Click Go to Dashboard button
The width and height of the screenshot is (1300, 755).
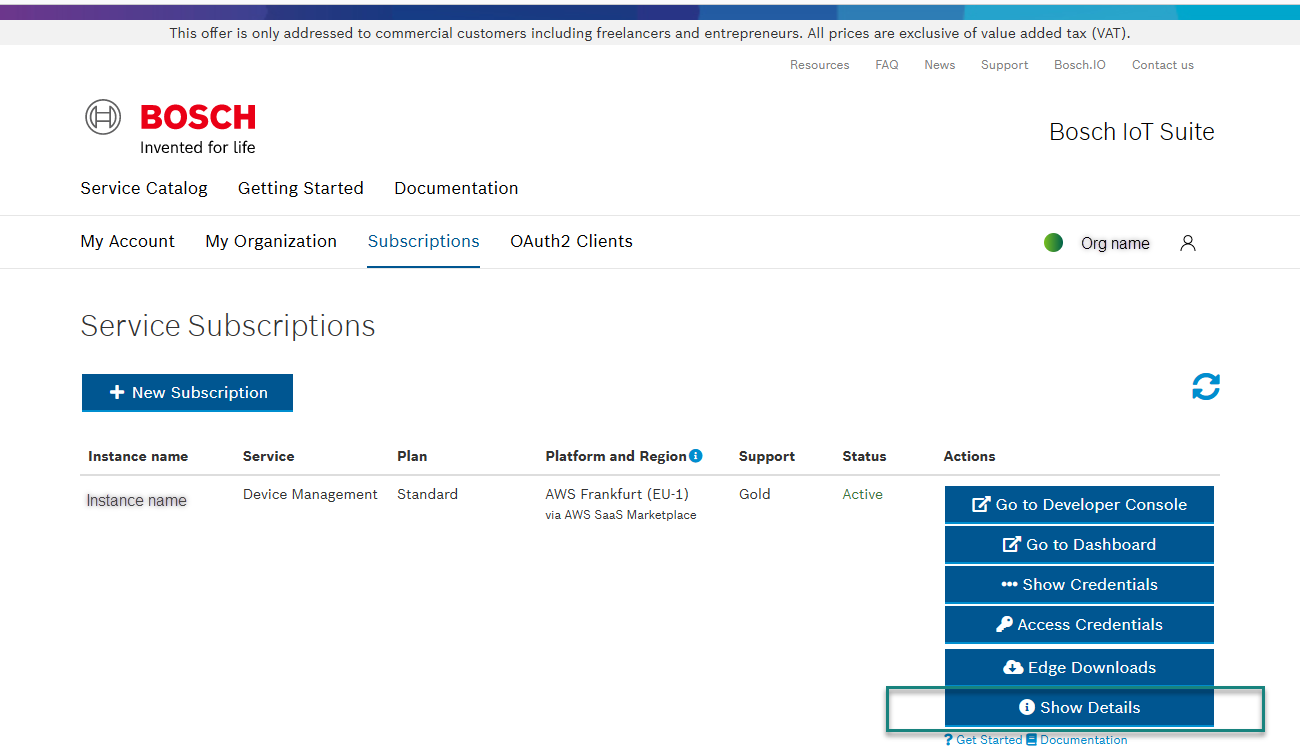[1079, 545]
